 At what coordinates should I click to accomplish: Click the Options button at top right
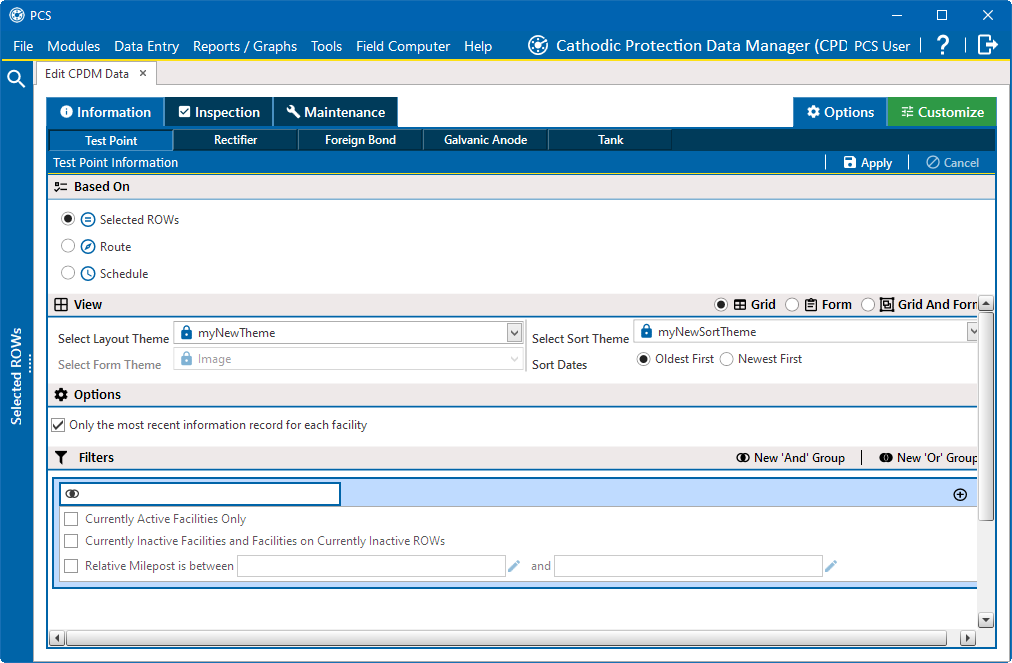pyautogui.click(x=840, y=112)
